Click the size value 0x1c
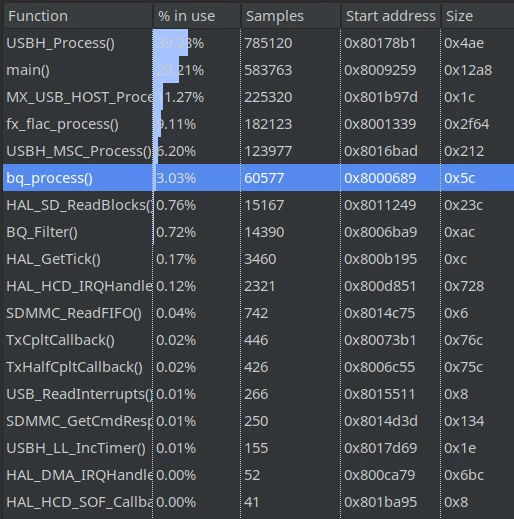514x519 pixels. (x=460, y=97)
